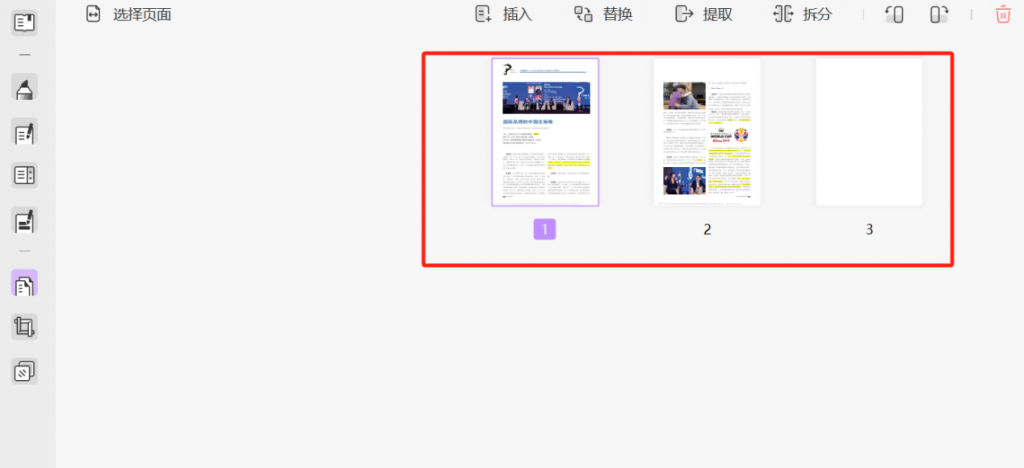Click the 替换 replace button
This screenshot has height=468, width=1024.
[602, 14]
